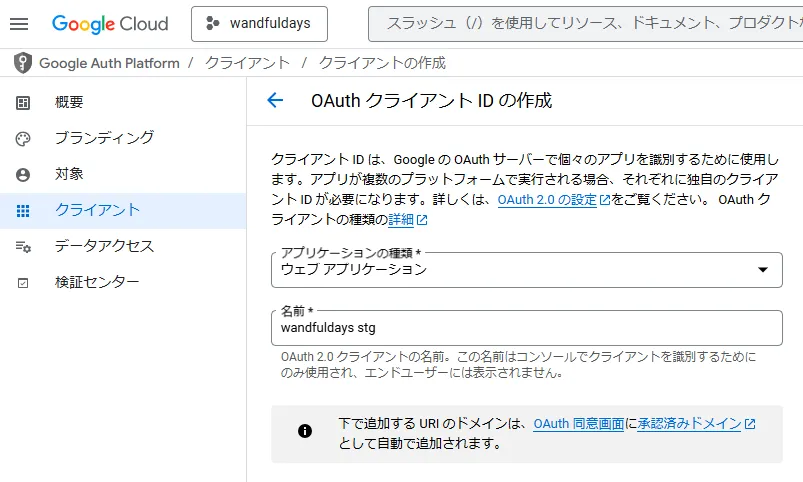This screenshot has width=803, height=482.
Task: Open the hamburger navigation menu
Action: [19, 24]
